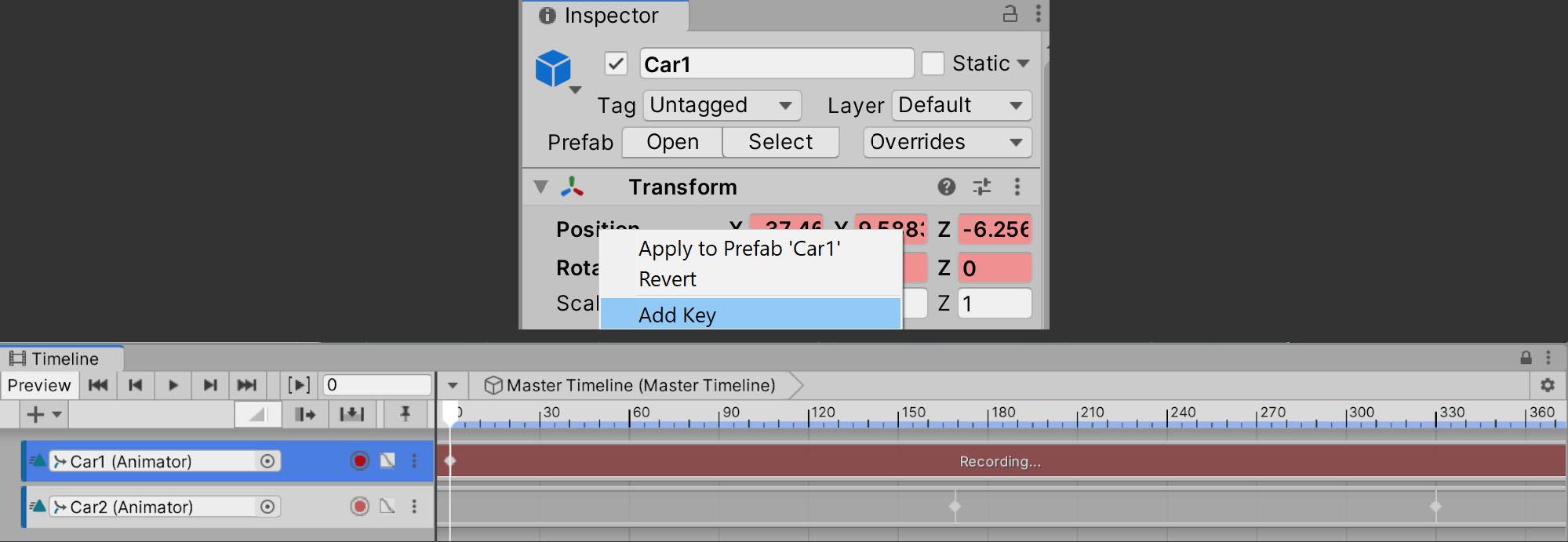The image size is (1568, 542).
Task: Expand the Overrides dropdown
Action: pyautogui.click(x=947, y=142)
